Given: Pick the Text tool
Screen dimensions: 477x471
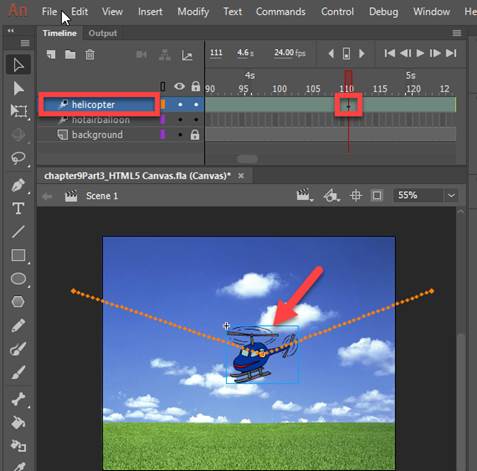Looking at the screenshot, I should tap(18, 208).
